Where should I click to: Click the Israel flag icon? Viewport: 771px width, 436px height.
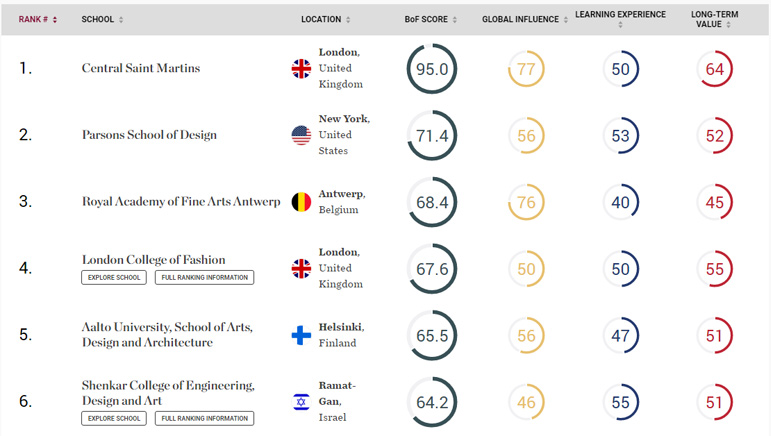click(x=301, y=402)
